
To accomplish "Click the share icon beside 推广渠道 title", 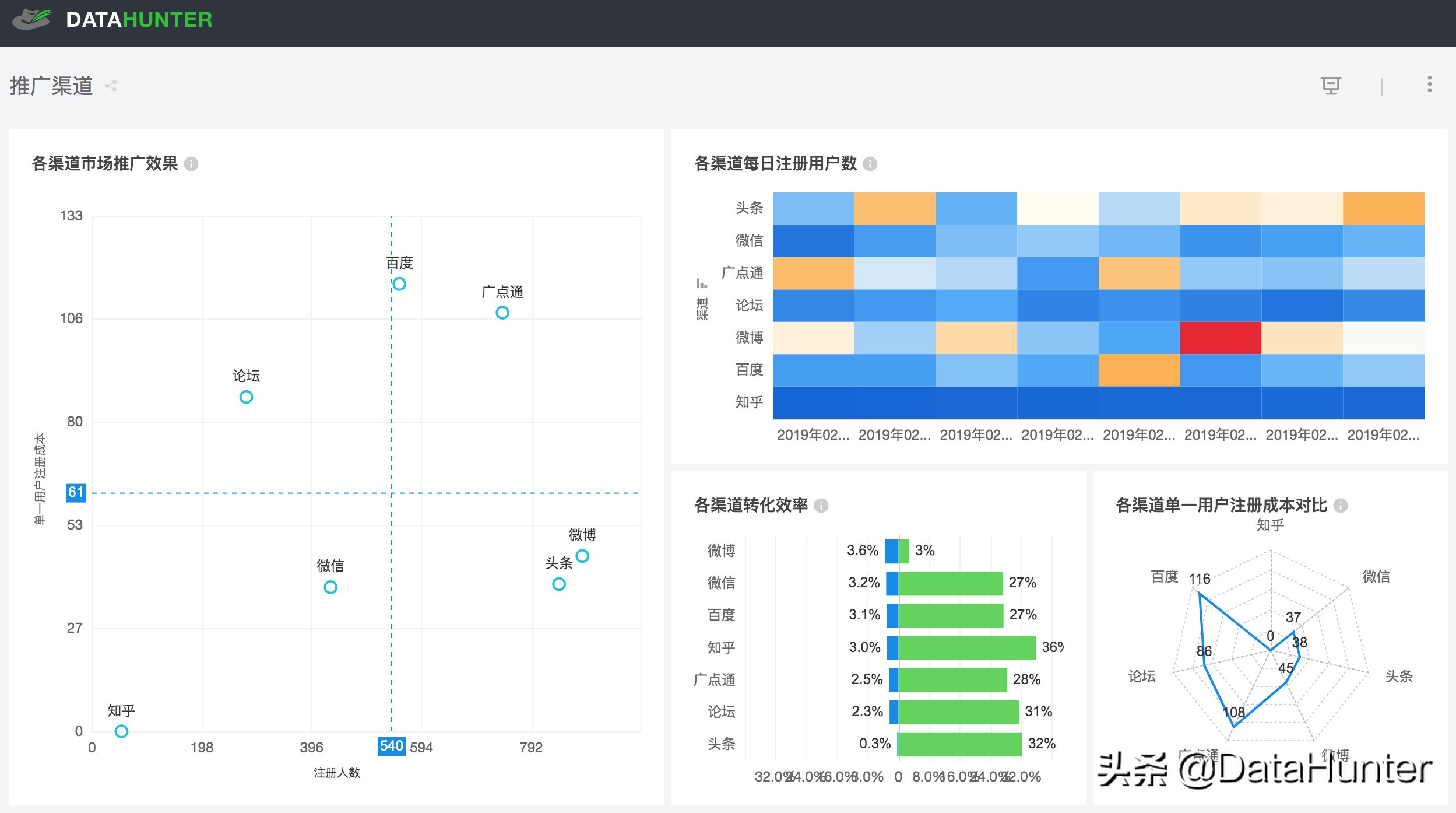I will (111, 86).
